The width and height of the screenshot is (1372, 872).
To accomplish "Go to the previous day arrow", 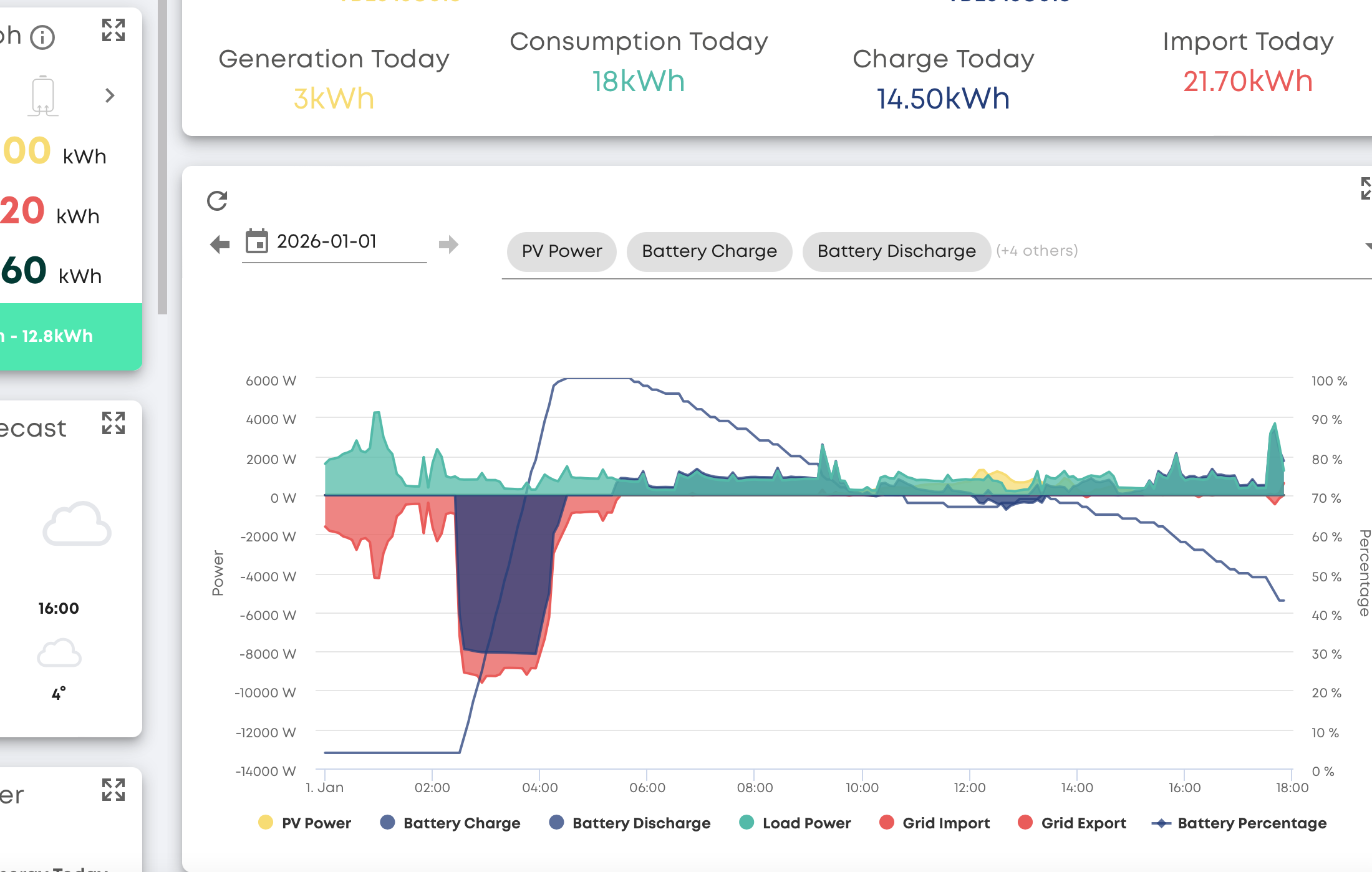I will pos(220,244).
